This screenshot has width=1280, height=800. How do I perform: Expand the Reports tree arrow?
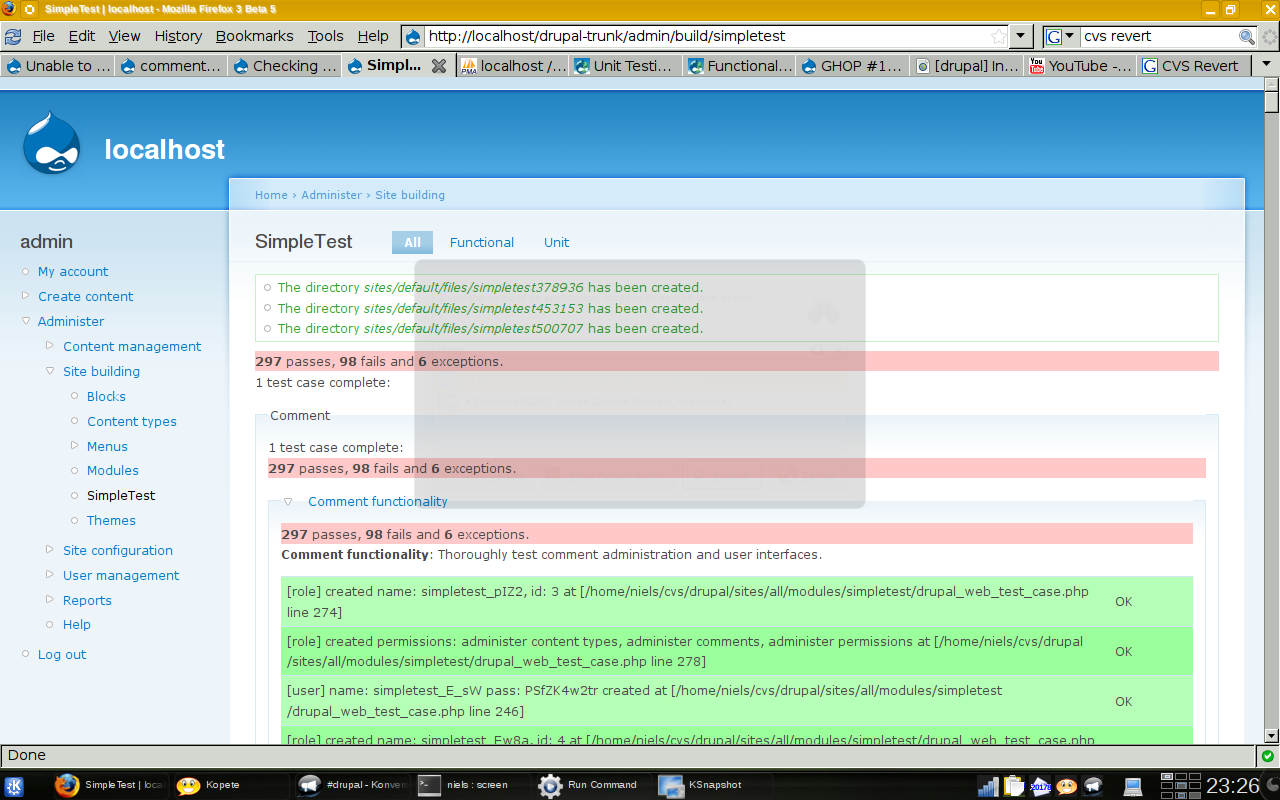(51, 600)
